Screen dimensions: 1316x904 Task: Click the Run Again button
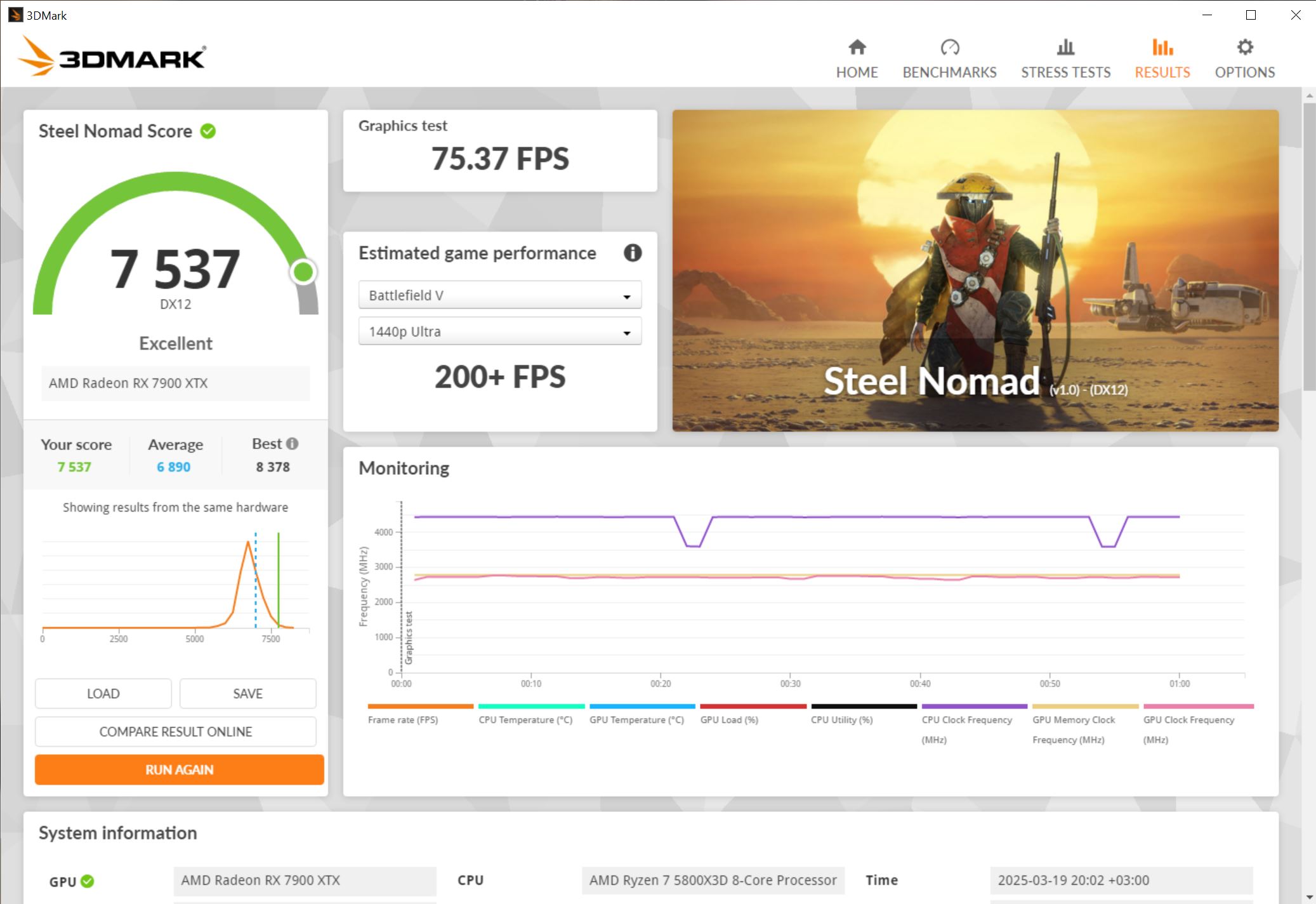[180, 769]
